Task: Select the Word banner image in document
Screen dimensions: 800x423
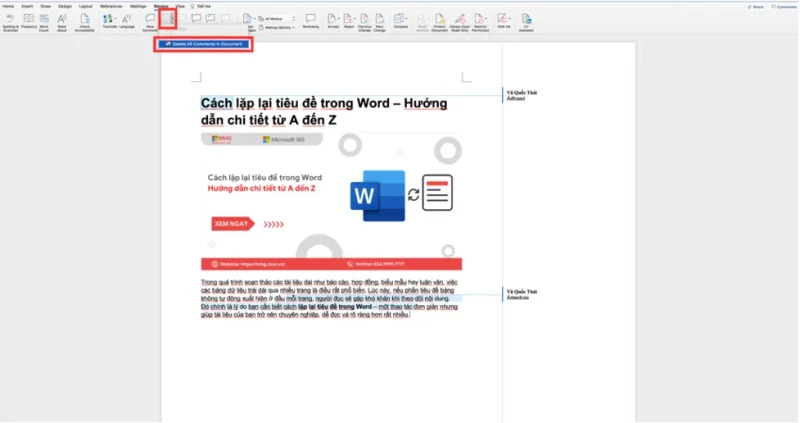Action: pos(331,201)
